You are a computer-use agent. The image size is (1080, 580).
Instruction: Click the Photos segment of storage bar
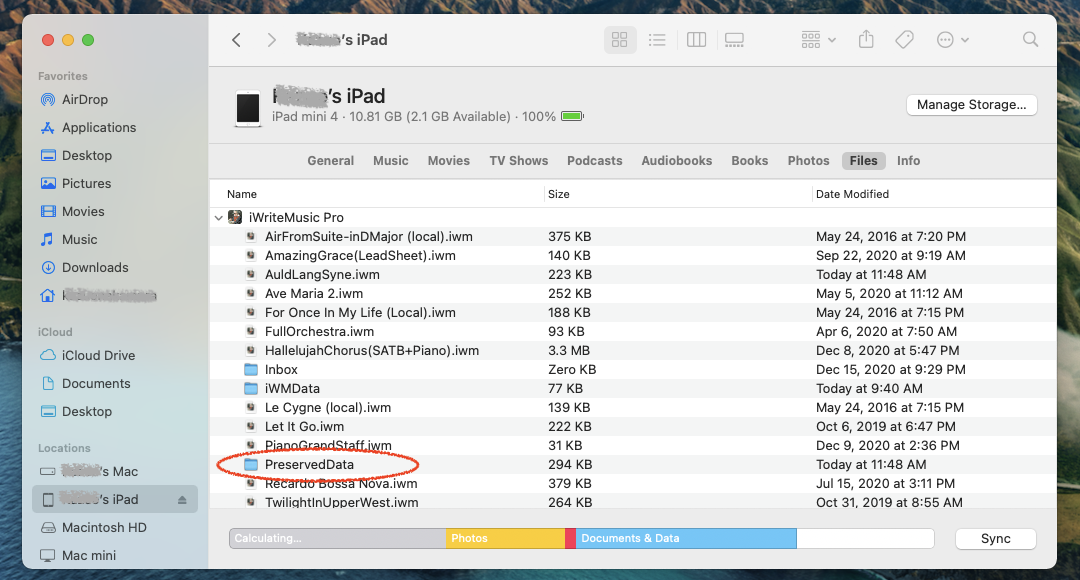click(506, 539)
